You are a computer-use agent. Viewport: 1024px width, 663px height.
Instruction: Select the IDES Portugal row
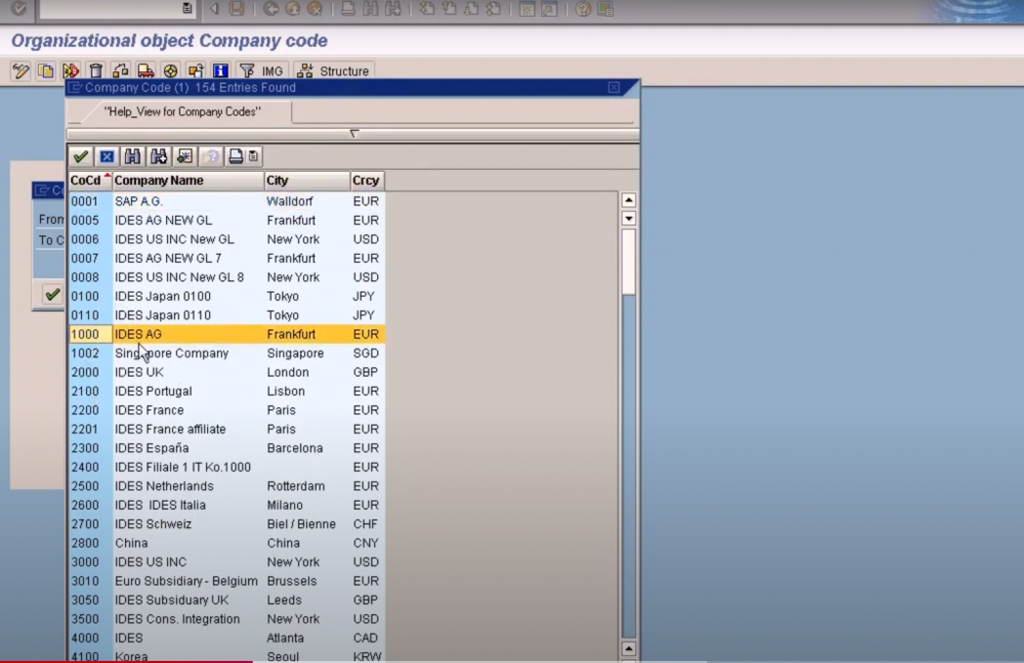click(227, 391)
